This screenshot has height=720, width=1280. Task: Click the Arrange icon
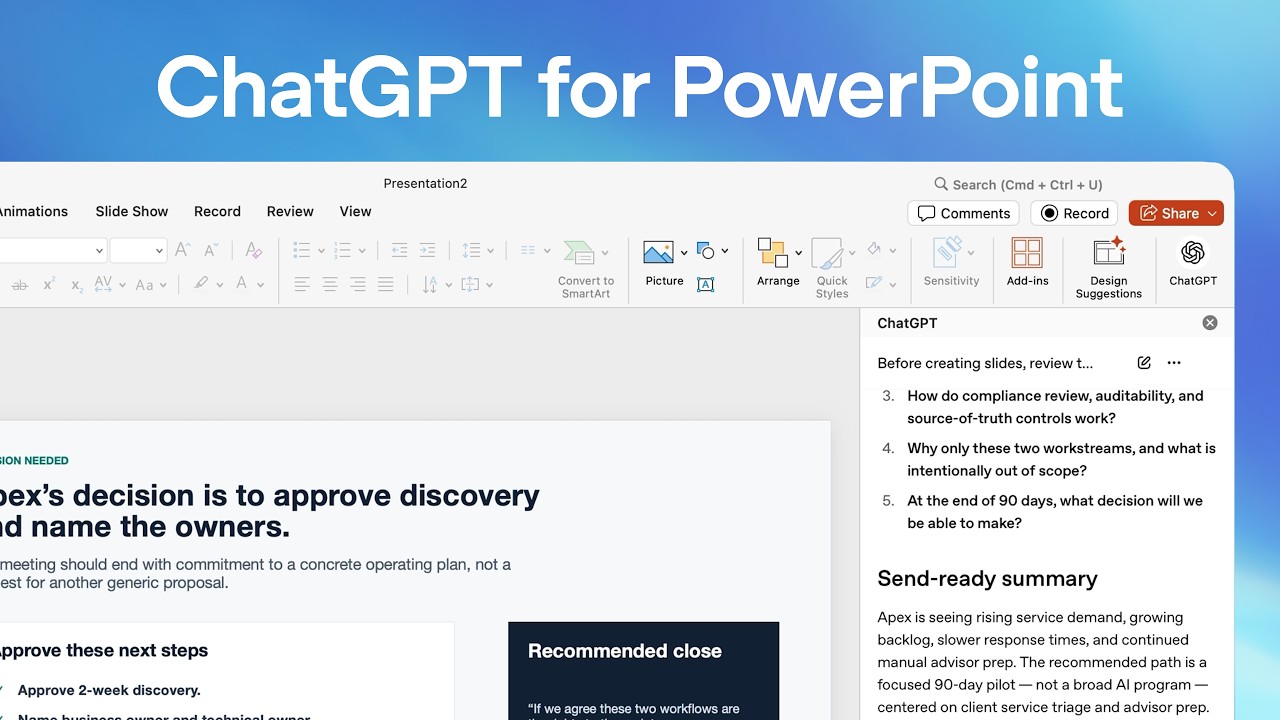772,252
